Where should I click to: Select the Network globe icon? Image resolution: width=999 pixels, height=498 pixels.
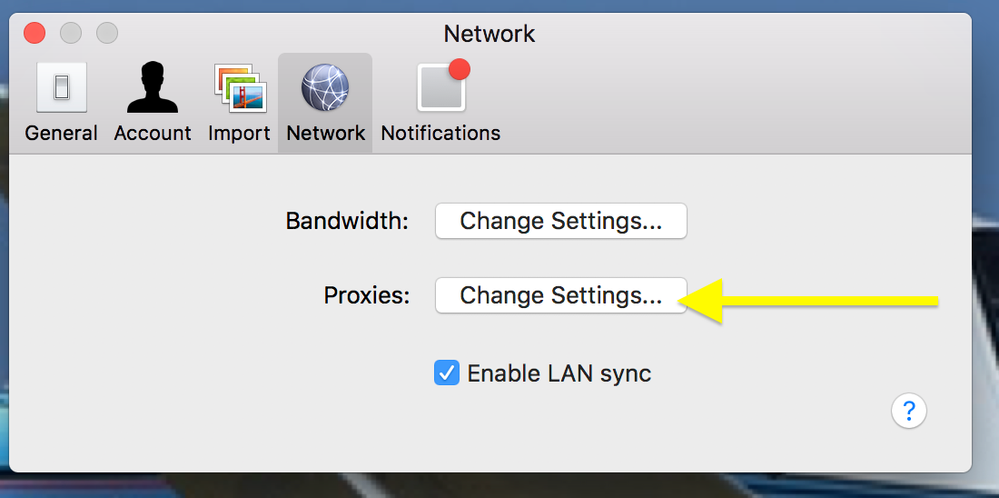[x=325, y=89]
